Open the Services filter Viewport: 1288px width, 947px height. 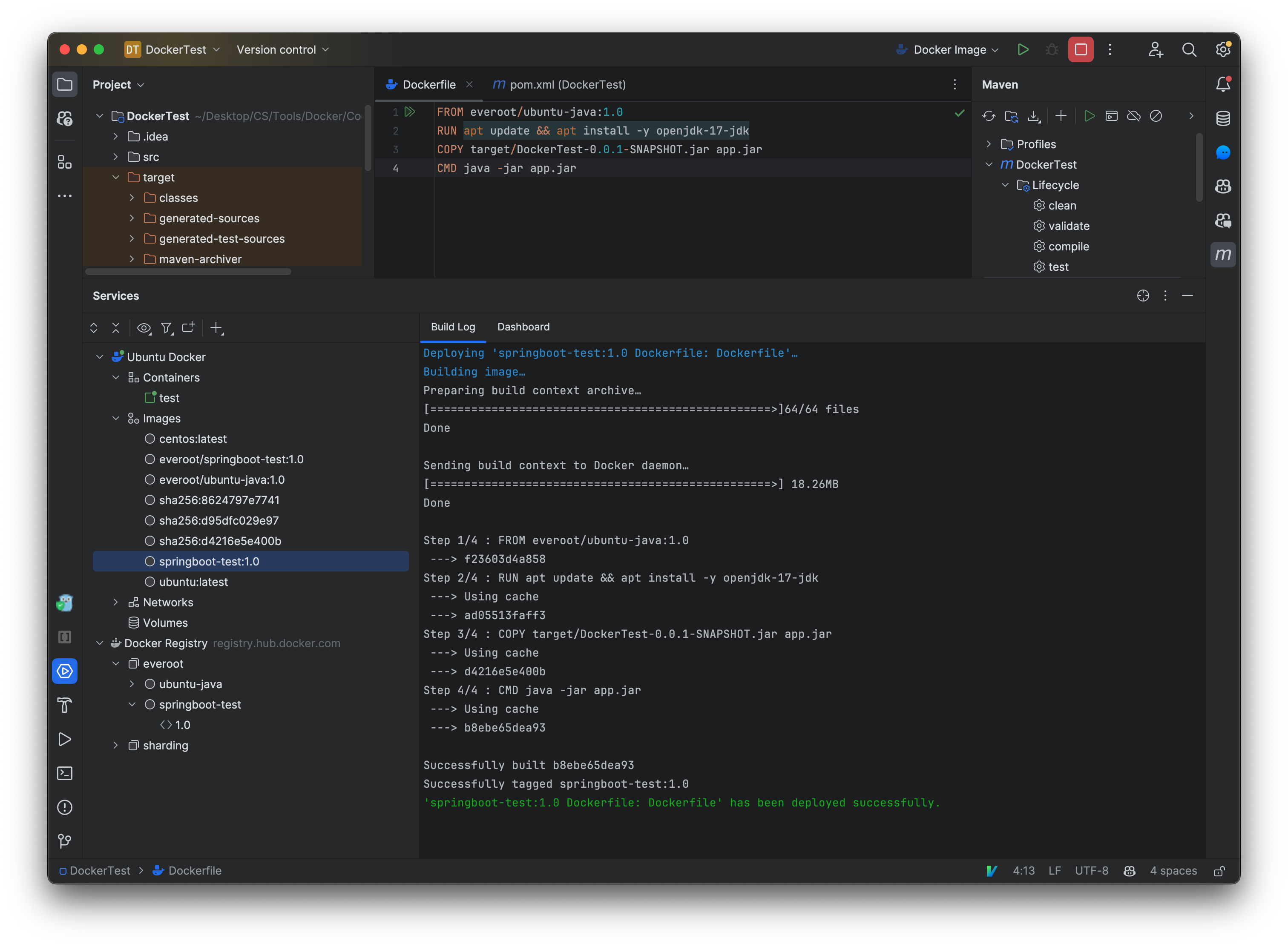coord(166,328)
